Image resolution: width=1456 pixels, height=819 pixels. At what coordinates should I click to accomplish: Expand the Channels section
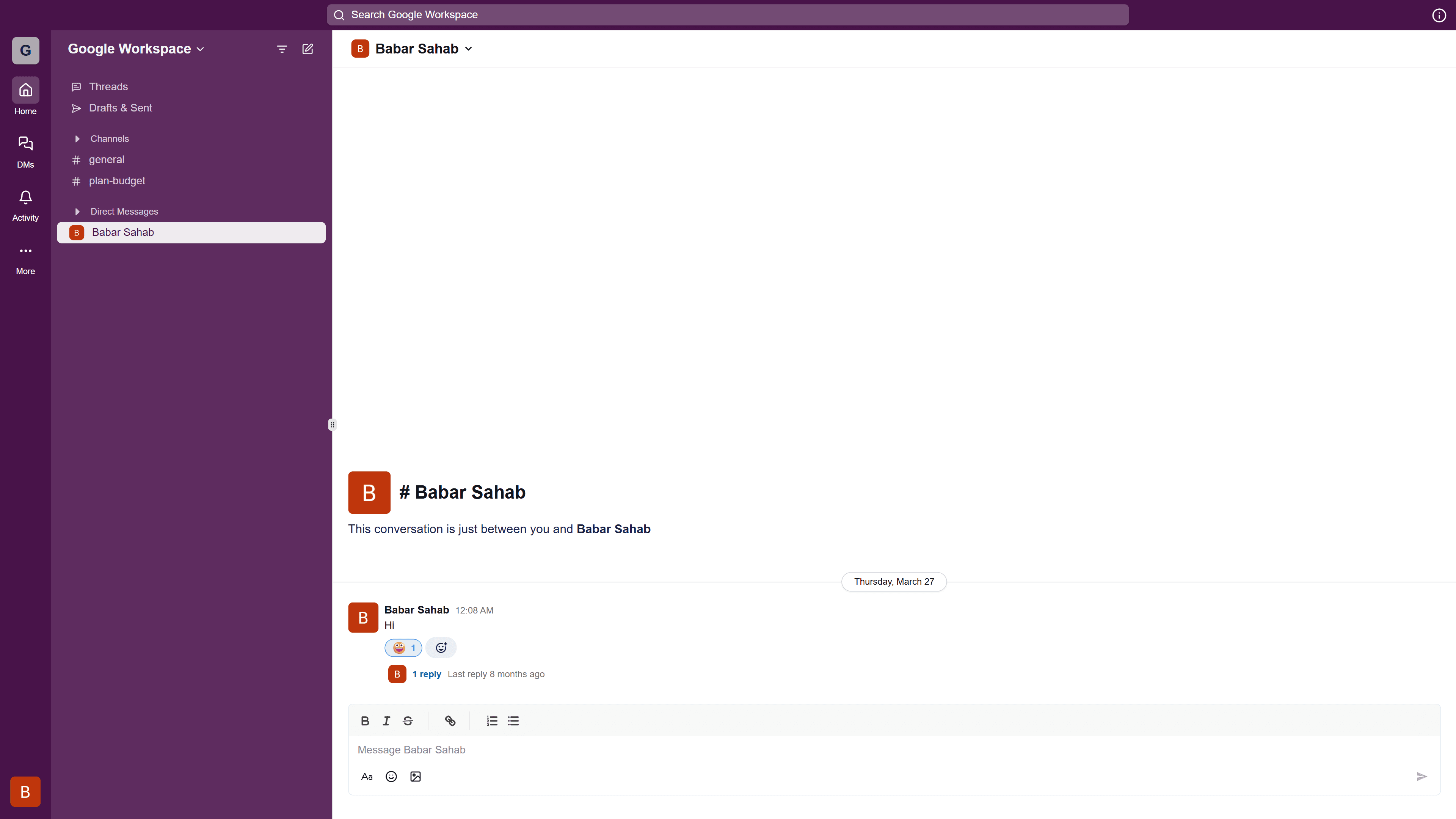(77, 138)
